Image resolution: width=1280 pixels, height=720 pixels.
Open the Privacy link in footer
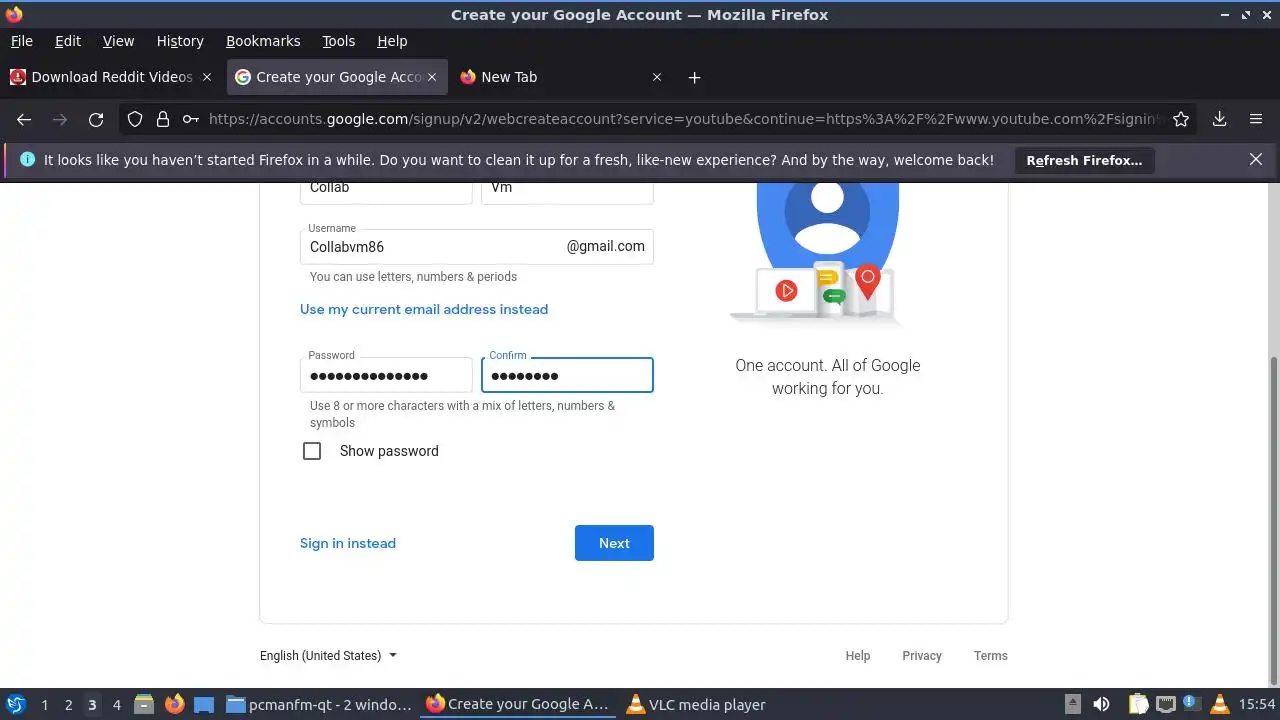click(922, 656)
